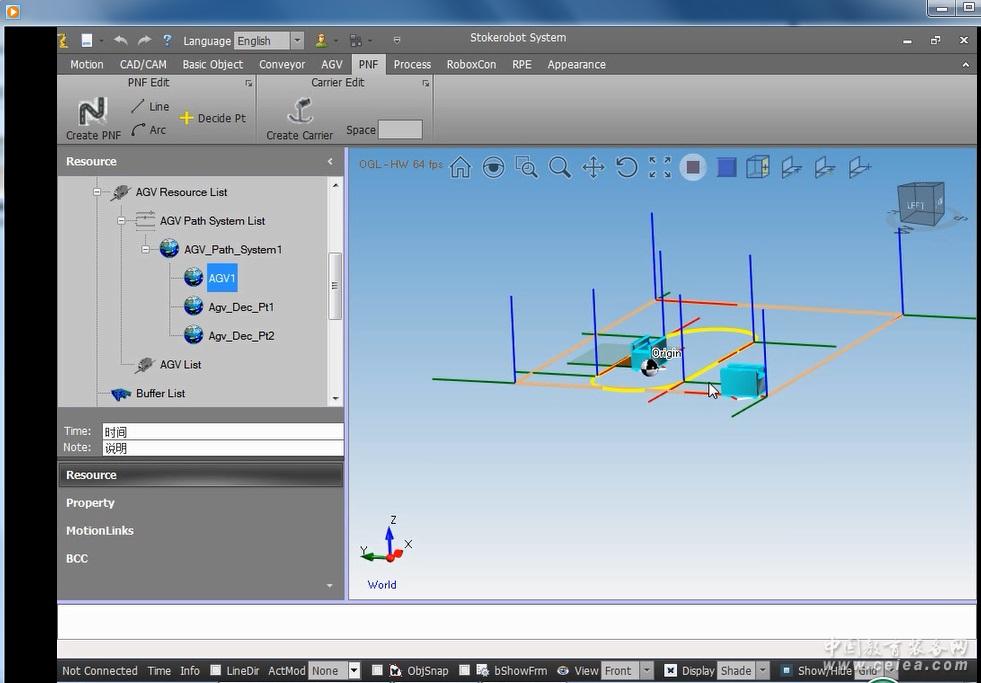This screenshot has width=981, height=683.
Task: Click the Fit to screen icon
Action: (660, 168)
